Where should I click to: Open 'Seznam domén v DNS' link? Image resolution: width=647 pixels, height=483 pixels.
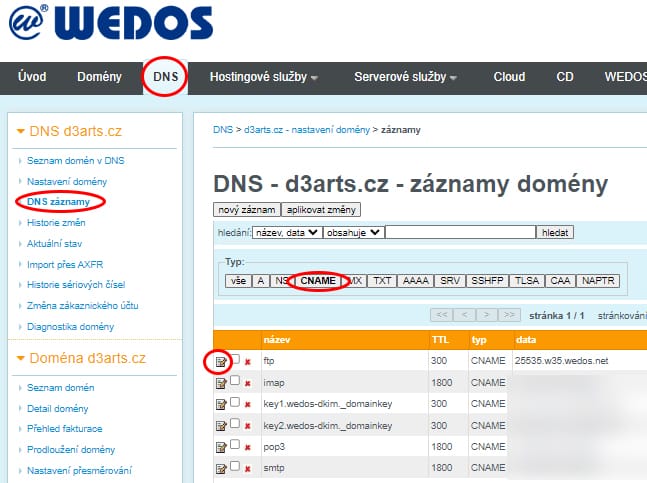[x=76, y=160]
